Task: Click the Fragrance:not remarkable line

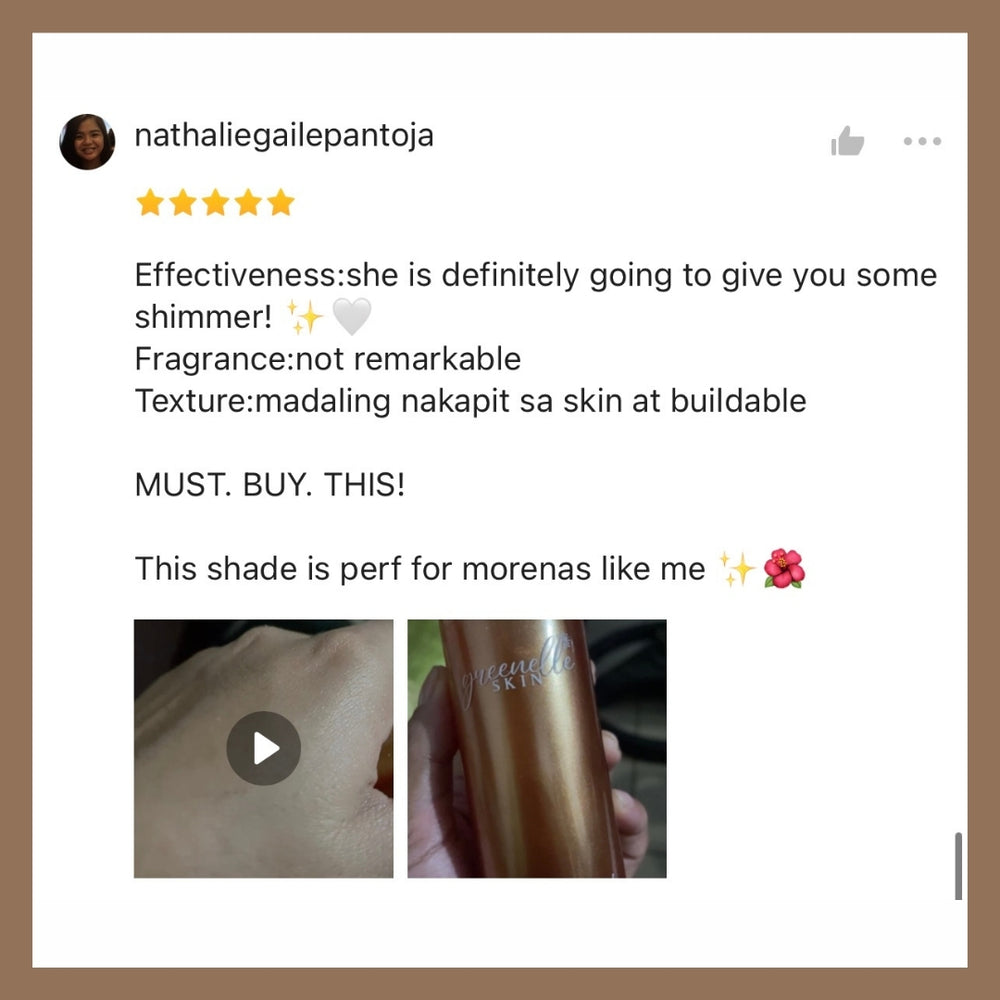Action: tap(328, 358)
